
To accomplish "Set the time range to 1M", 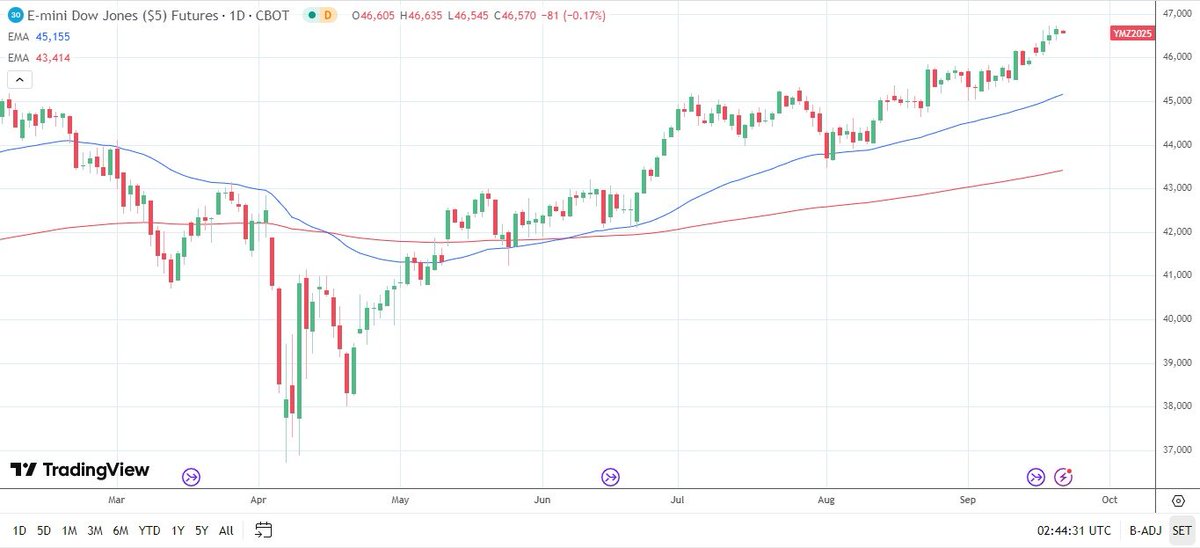I will point(70,529).
